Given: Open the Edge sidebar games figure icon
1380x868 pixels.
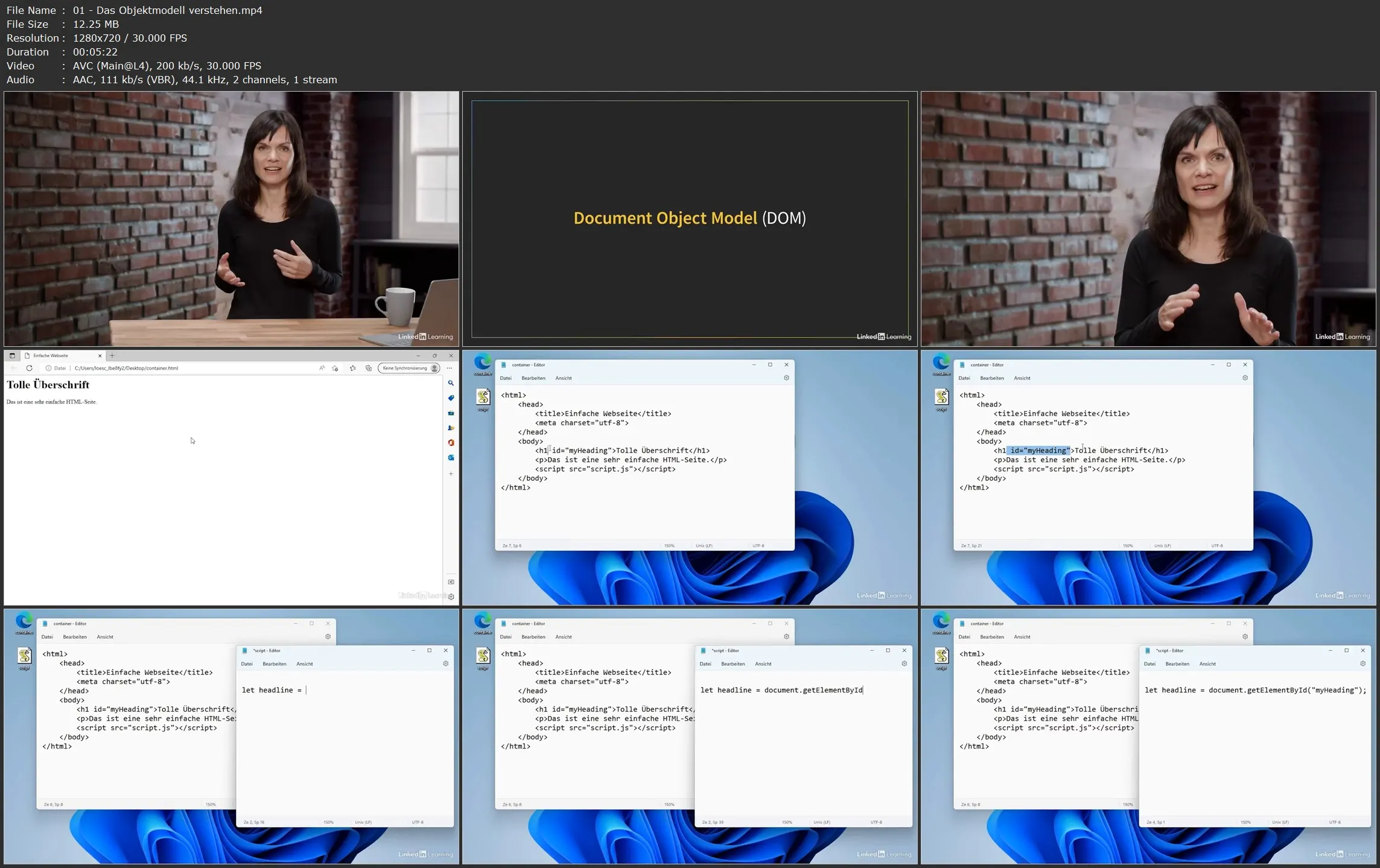Looking at the screenshot, I should click(x=451, y=428).
